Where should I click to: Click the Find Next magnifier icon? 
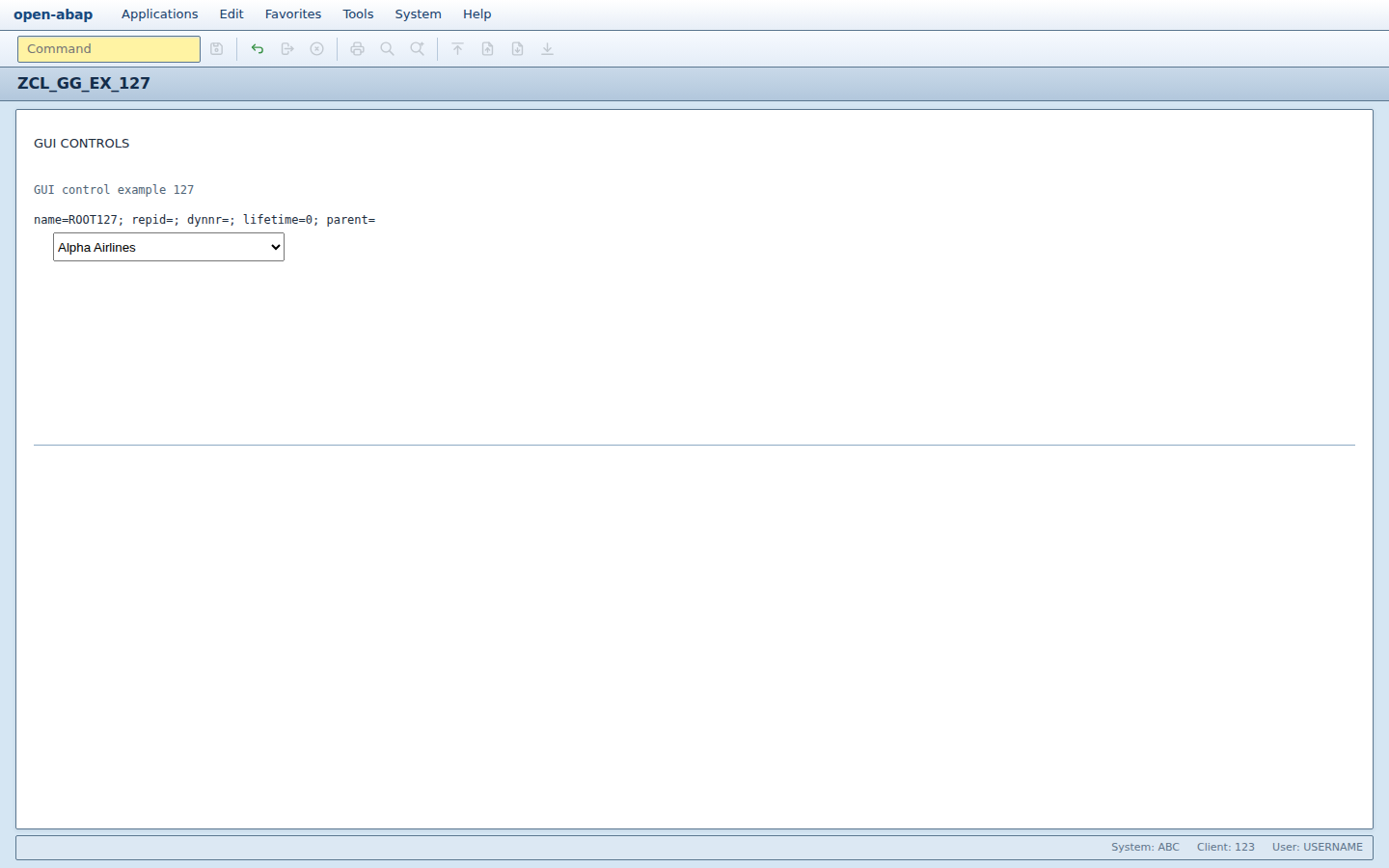pyautogui.click(x=418, y=49)
